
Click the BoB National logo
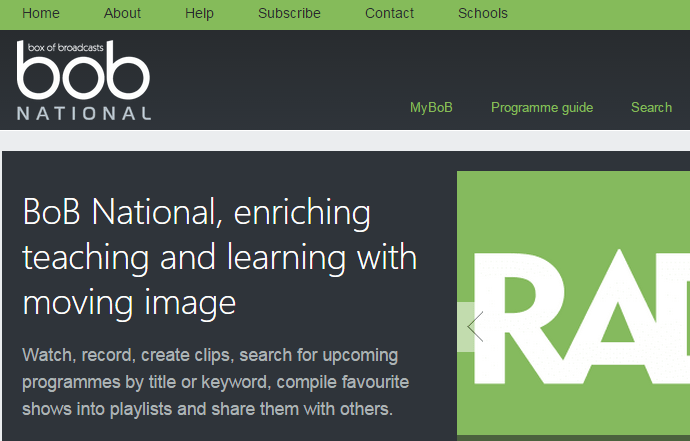[84, 81]
